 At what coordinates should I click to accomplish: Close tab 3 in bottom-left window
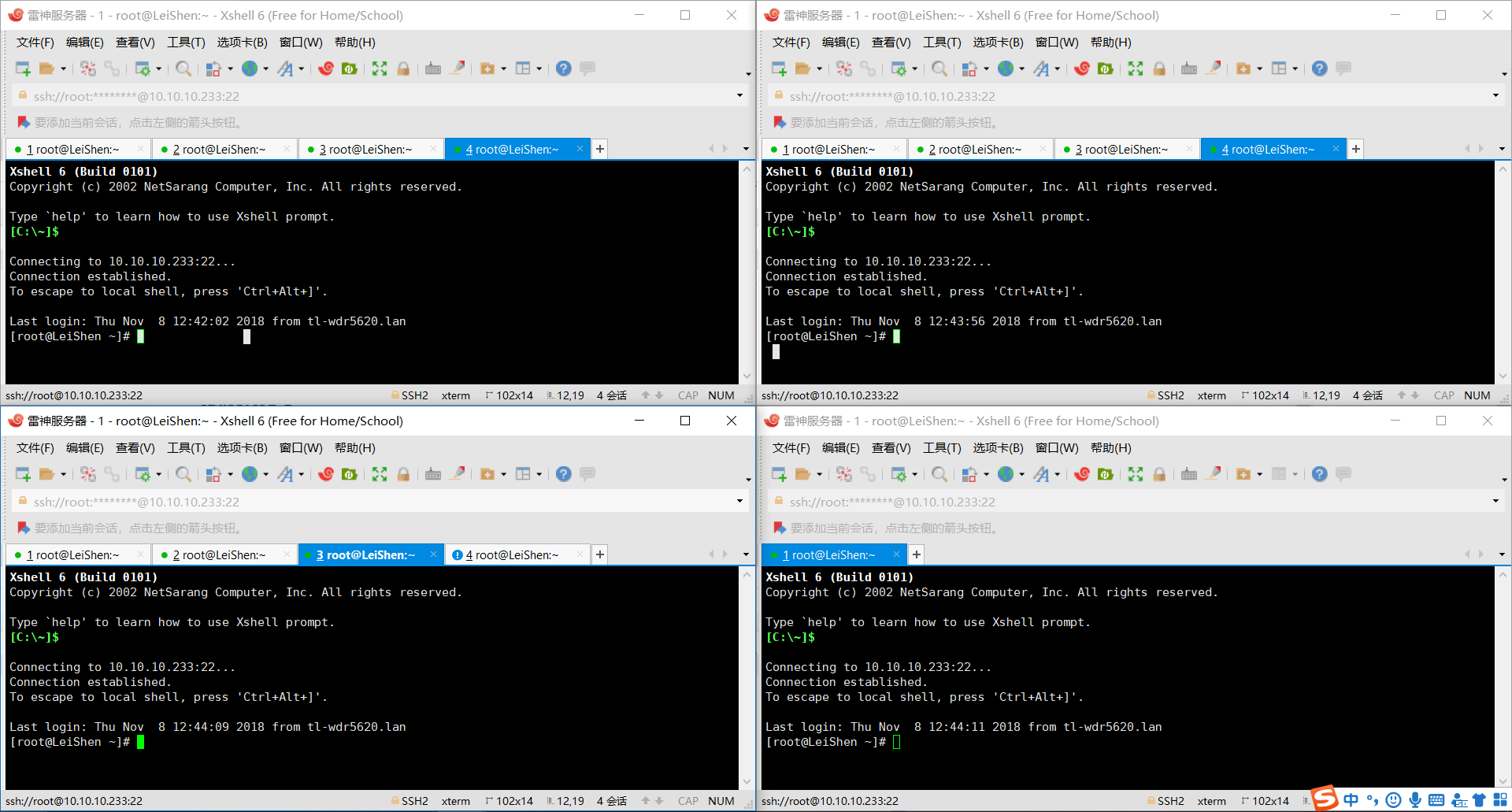click(x=433, y=554)
